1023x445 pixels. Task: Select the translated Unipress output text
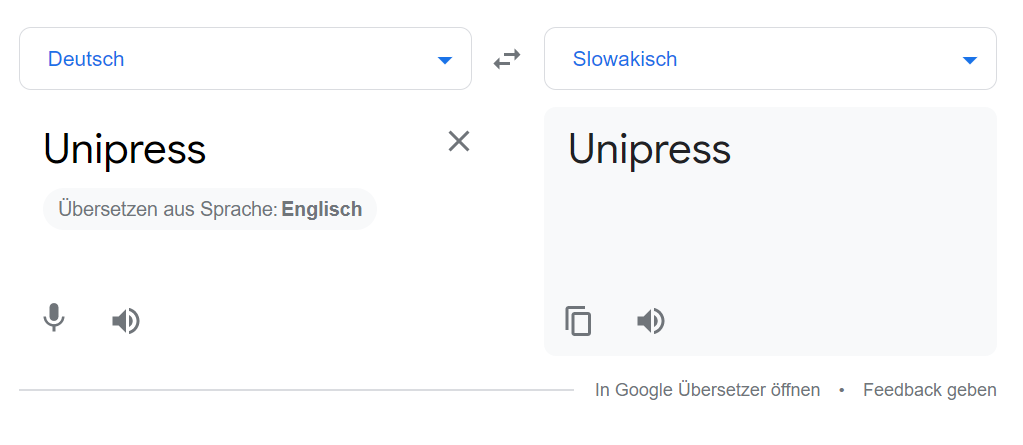[x=650, y=149]
